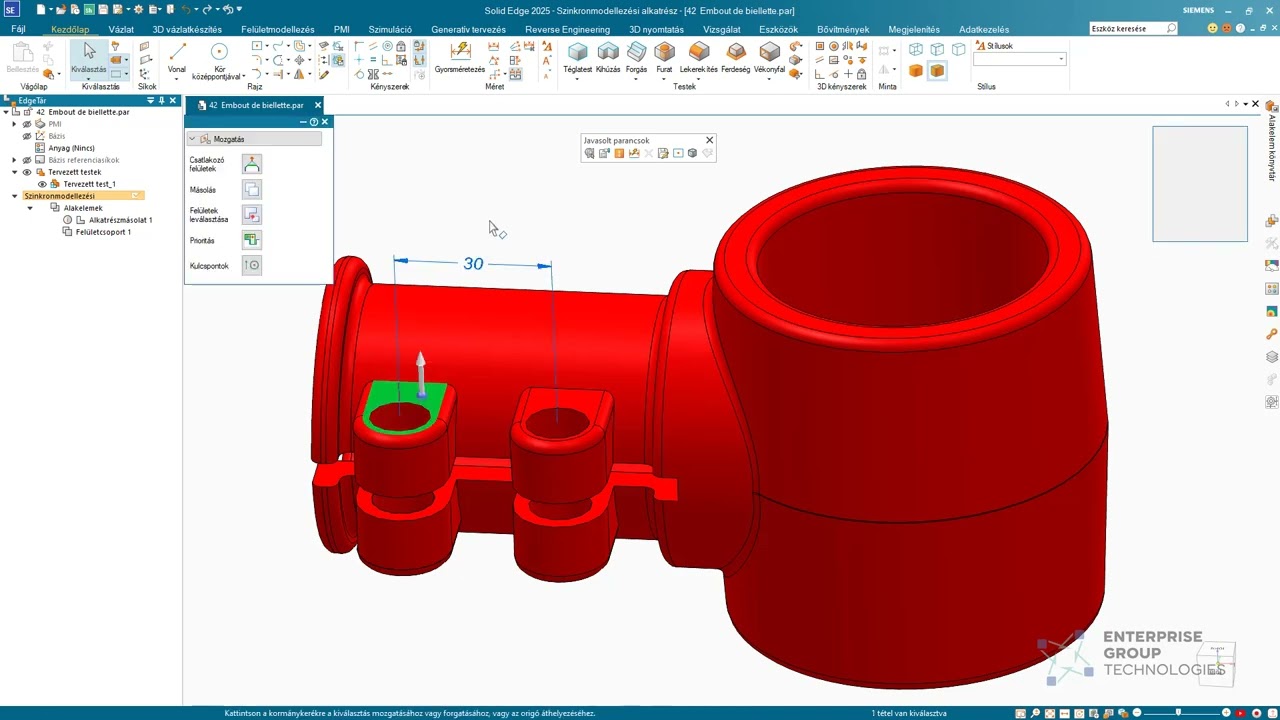Click the view thumbnail box at top right

(1200, 184)
